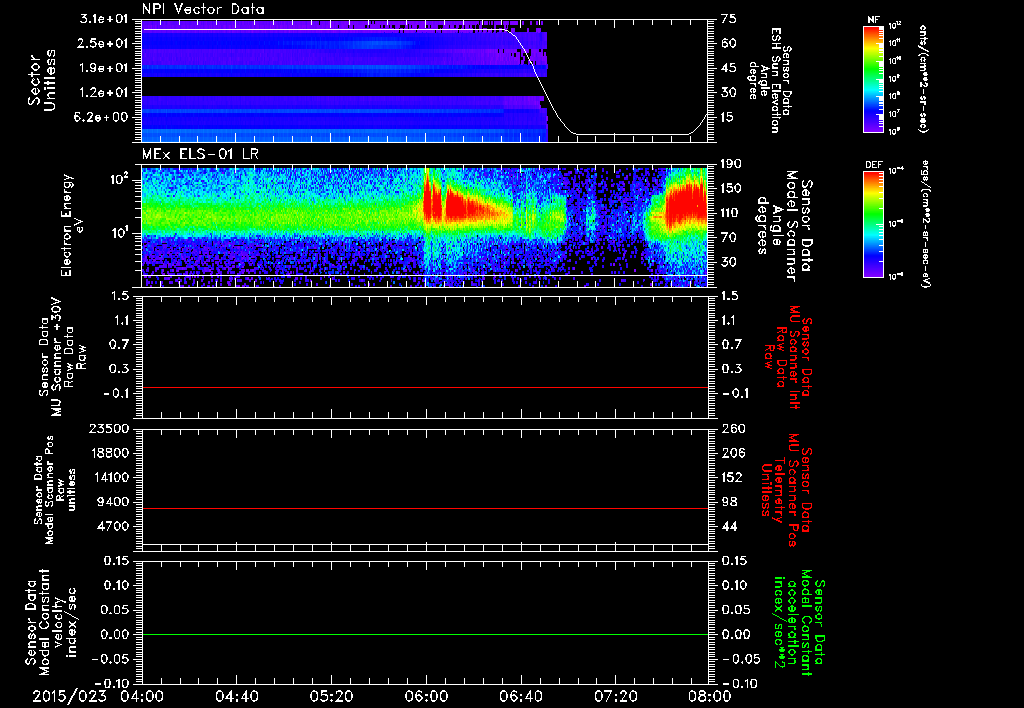This screenshot has height=708, width=1024.
Task: Click the 05:20 time tick label
Action: point(331,696)
